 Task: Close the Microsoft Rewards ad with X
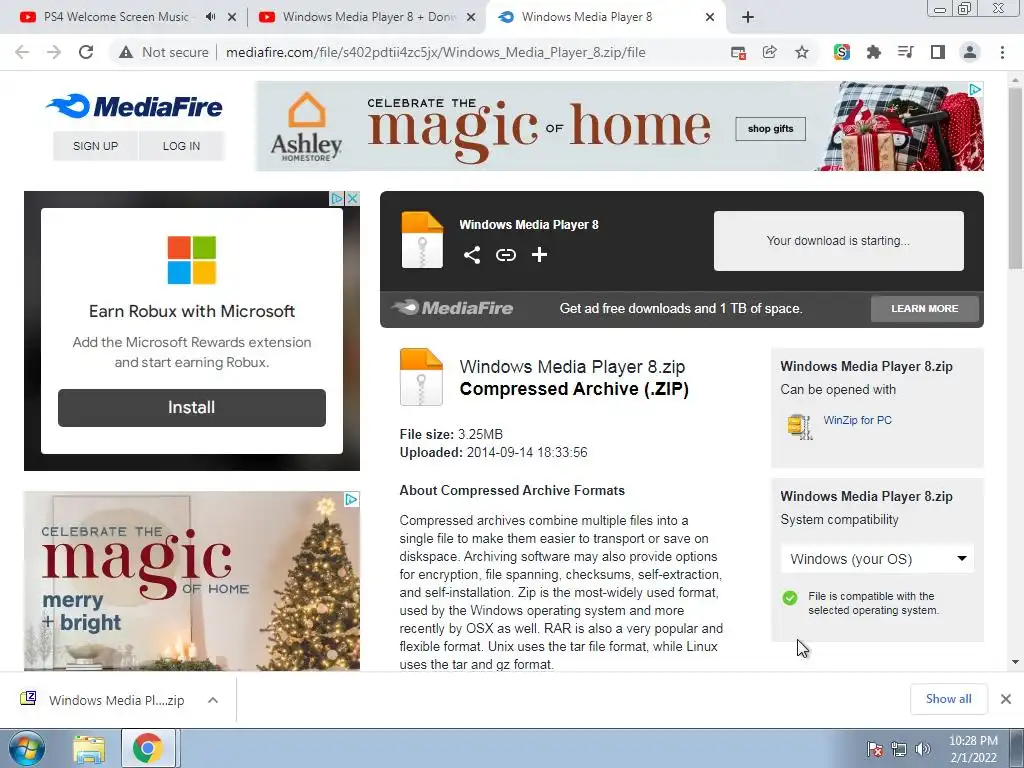[352, 198]
